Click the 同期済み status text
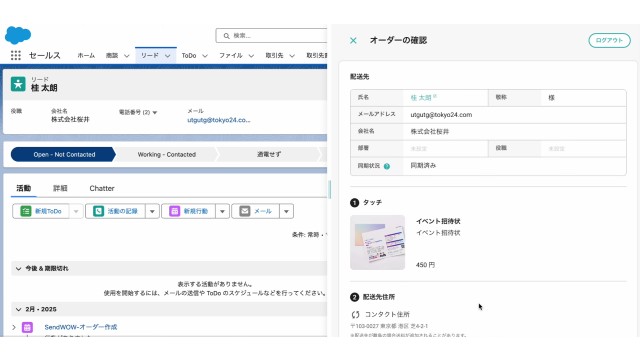This screenshot has width=640, height=360. 423,165
